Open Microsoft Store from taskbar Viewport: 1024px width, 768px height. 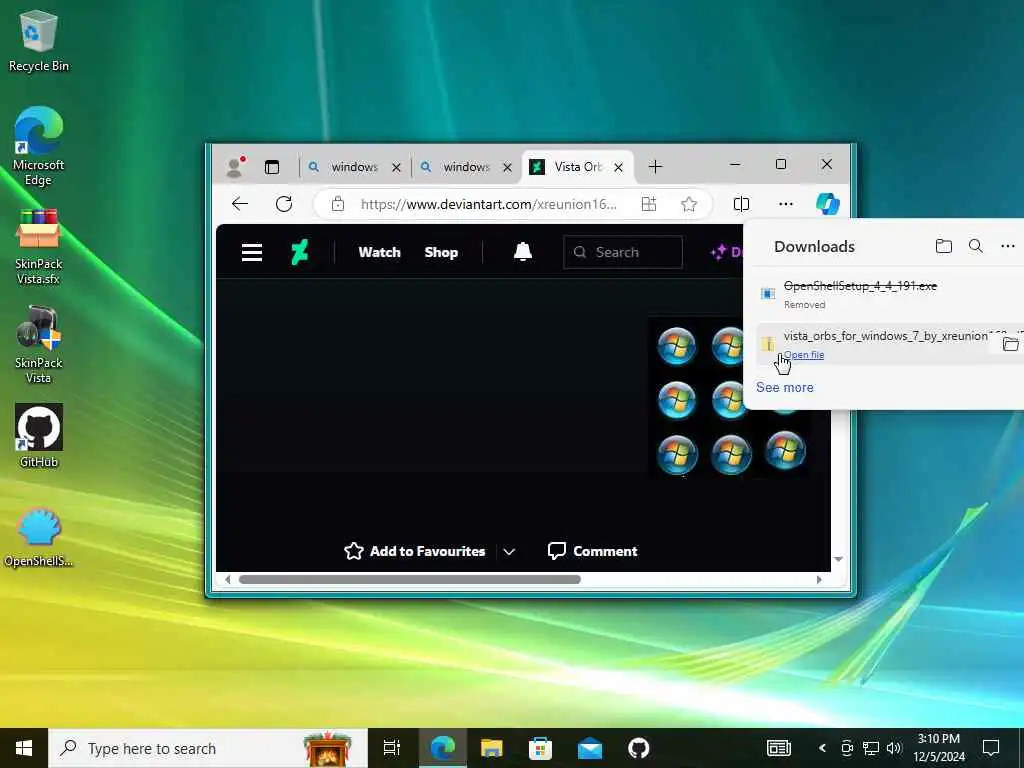click(540, 748)
